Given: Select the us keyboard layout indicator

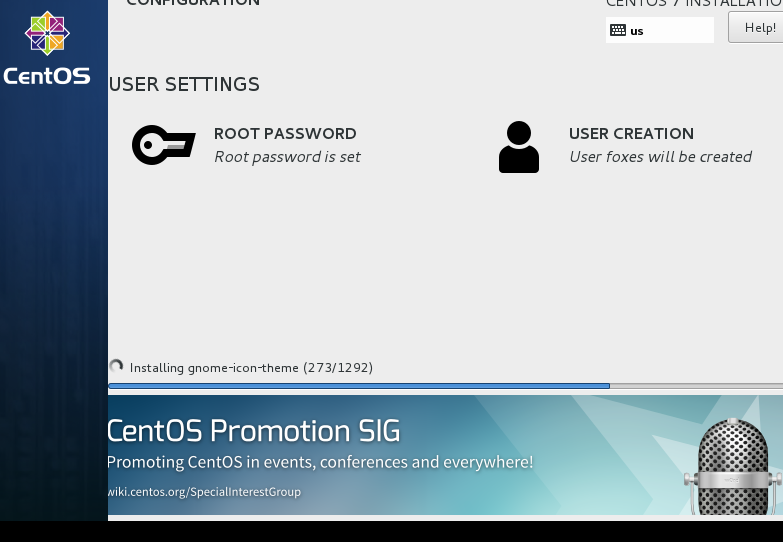Looking at the screenshot, I should [x=660, y=30].
